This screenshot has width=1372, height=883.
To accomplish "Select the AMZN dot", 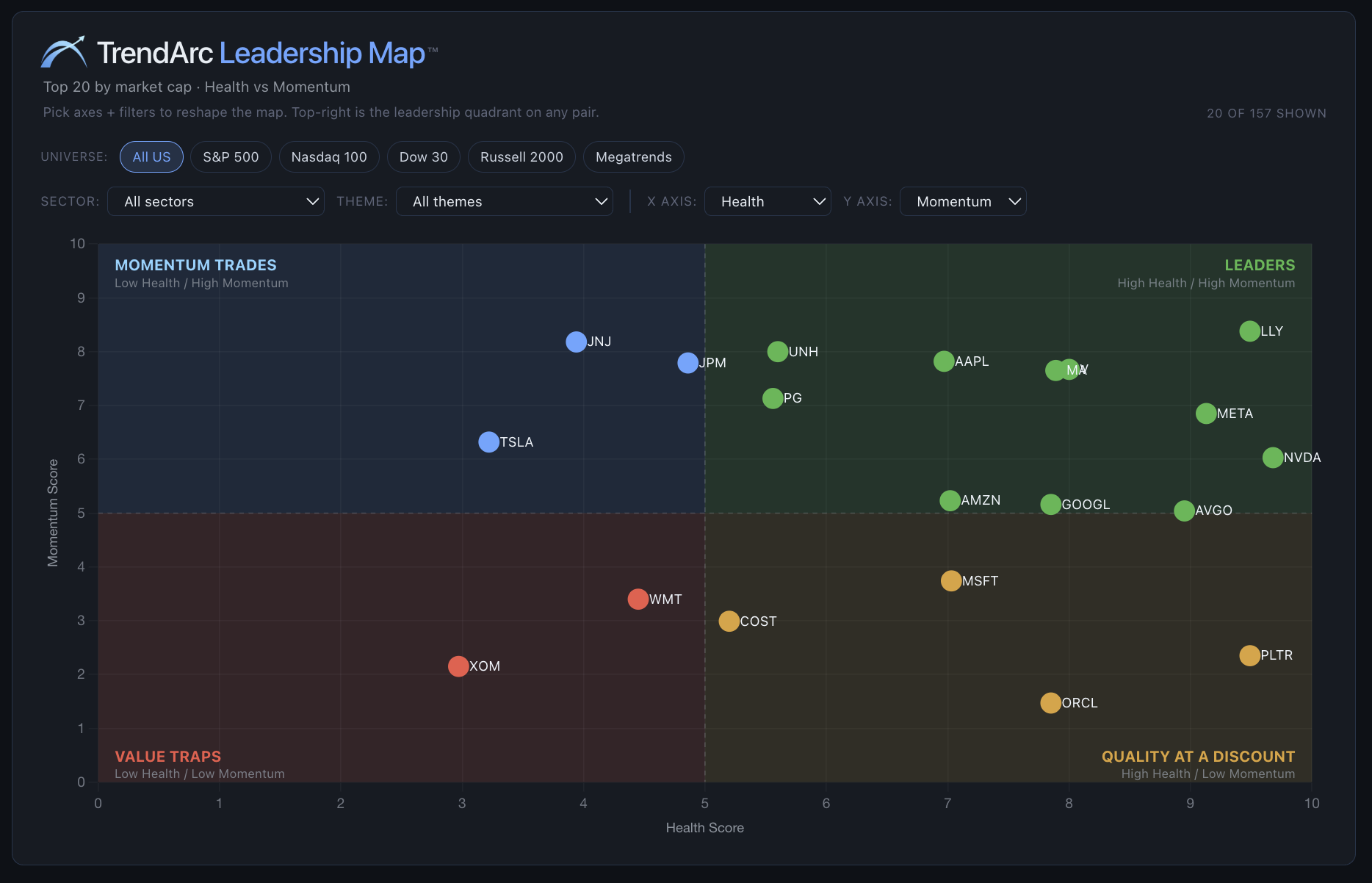I will [x=950, y=500].
